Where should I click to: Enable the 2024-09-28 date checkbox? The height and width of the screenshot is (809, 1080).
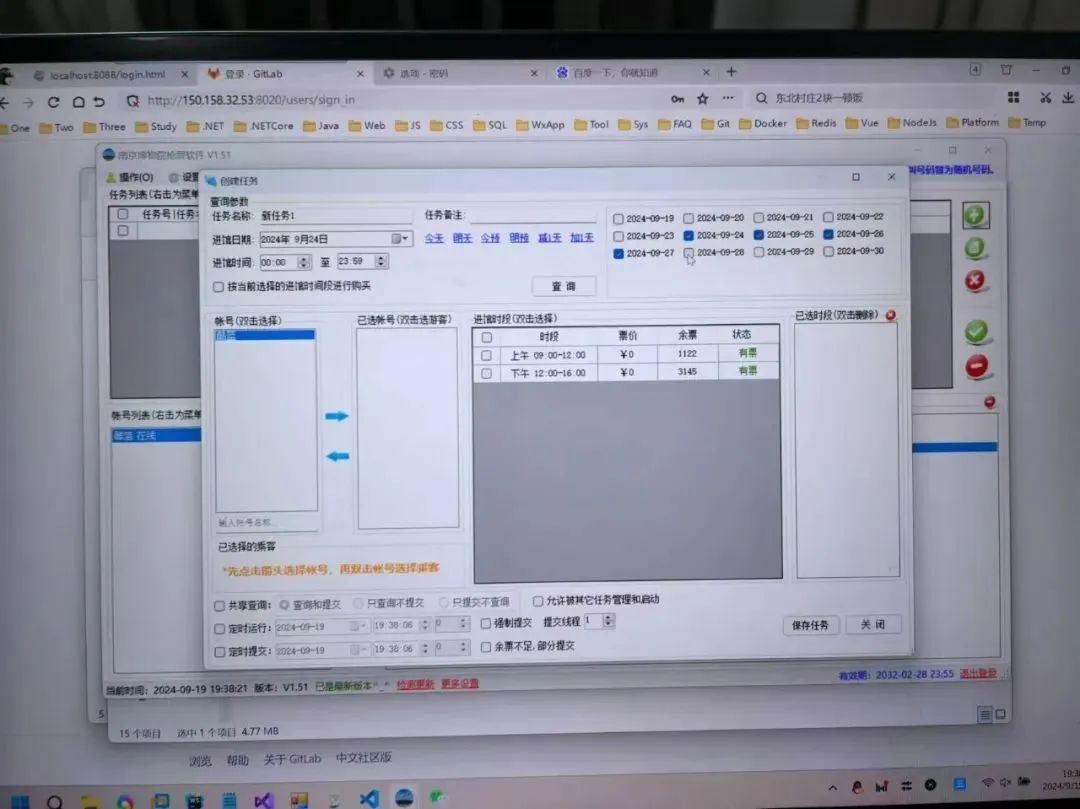[690, 251]
